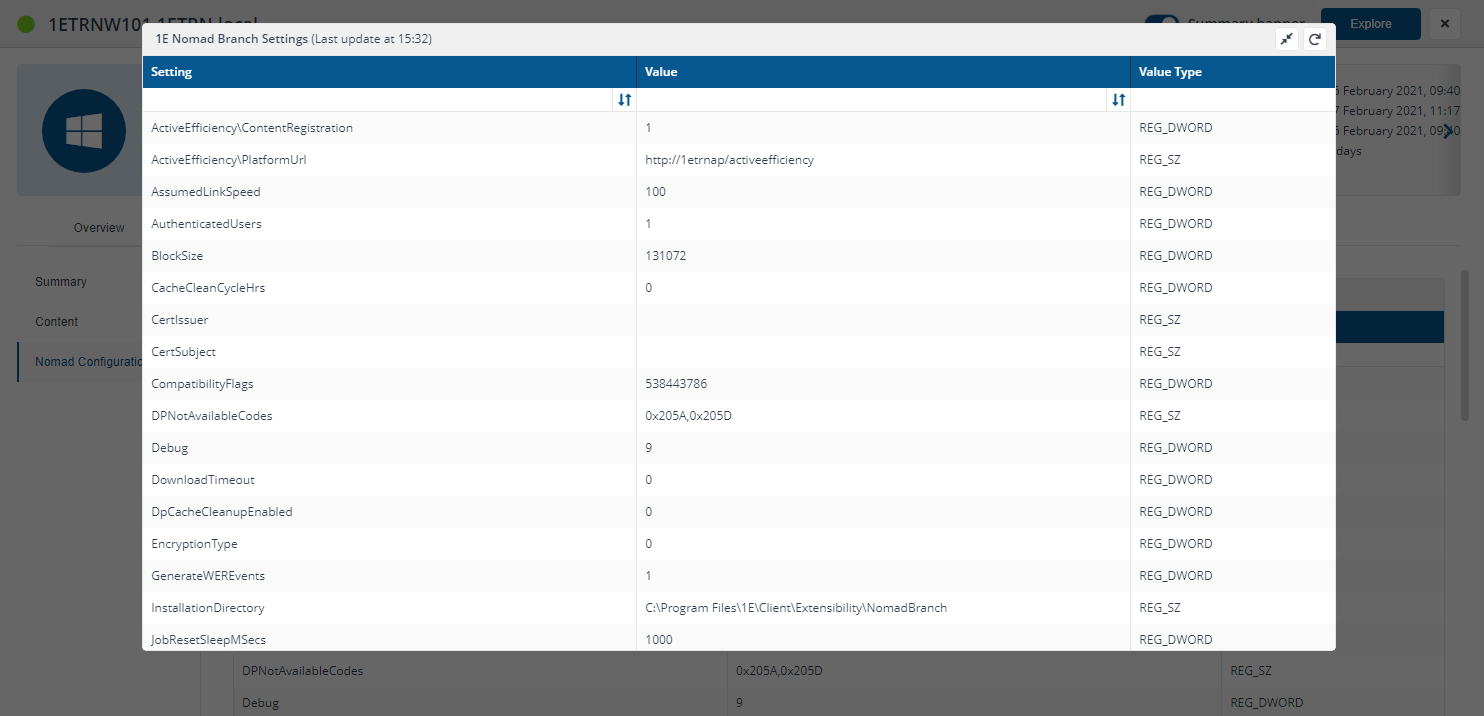
Task: Click the Value Type filter field
Action: 1232,100
